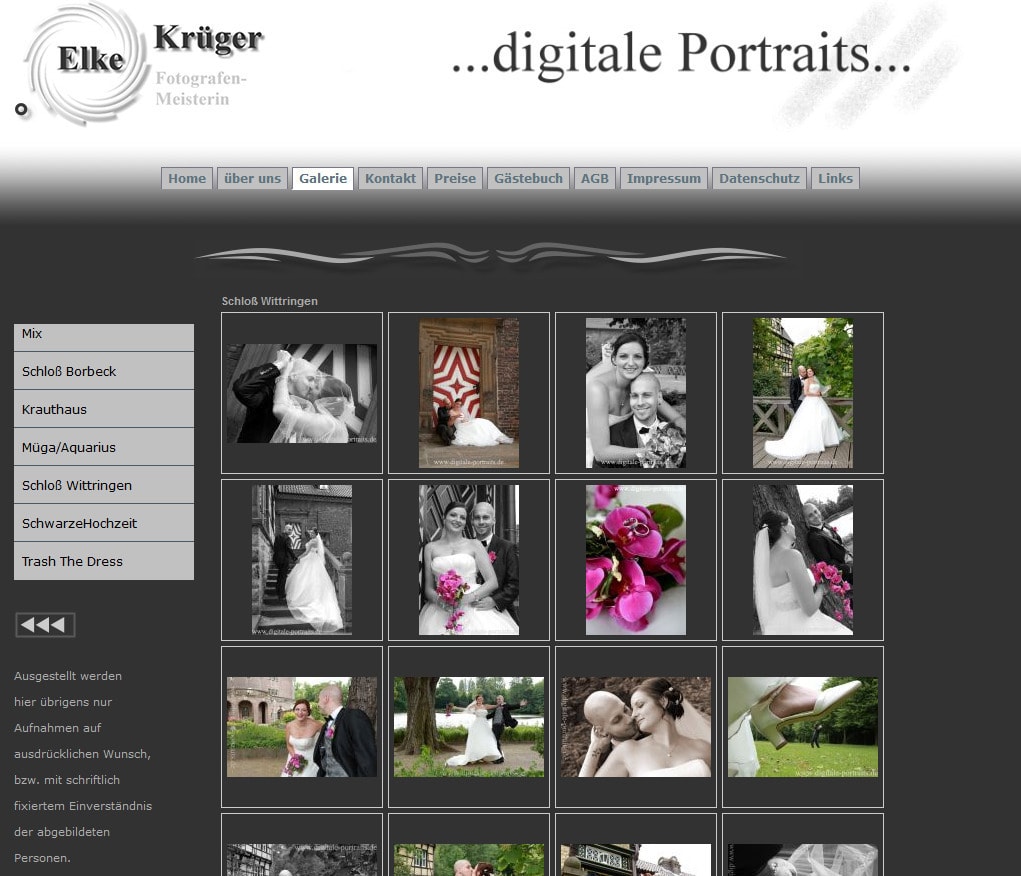Click the Elke Krüger logo

(141, 65)
